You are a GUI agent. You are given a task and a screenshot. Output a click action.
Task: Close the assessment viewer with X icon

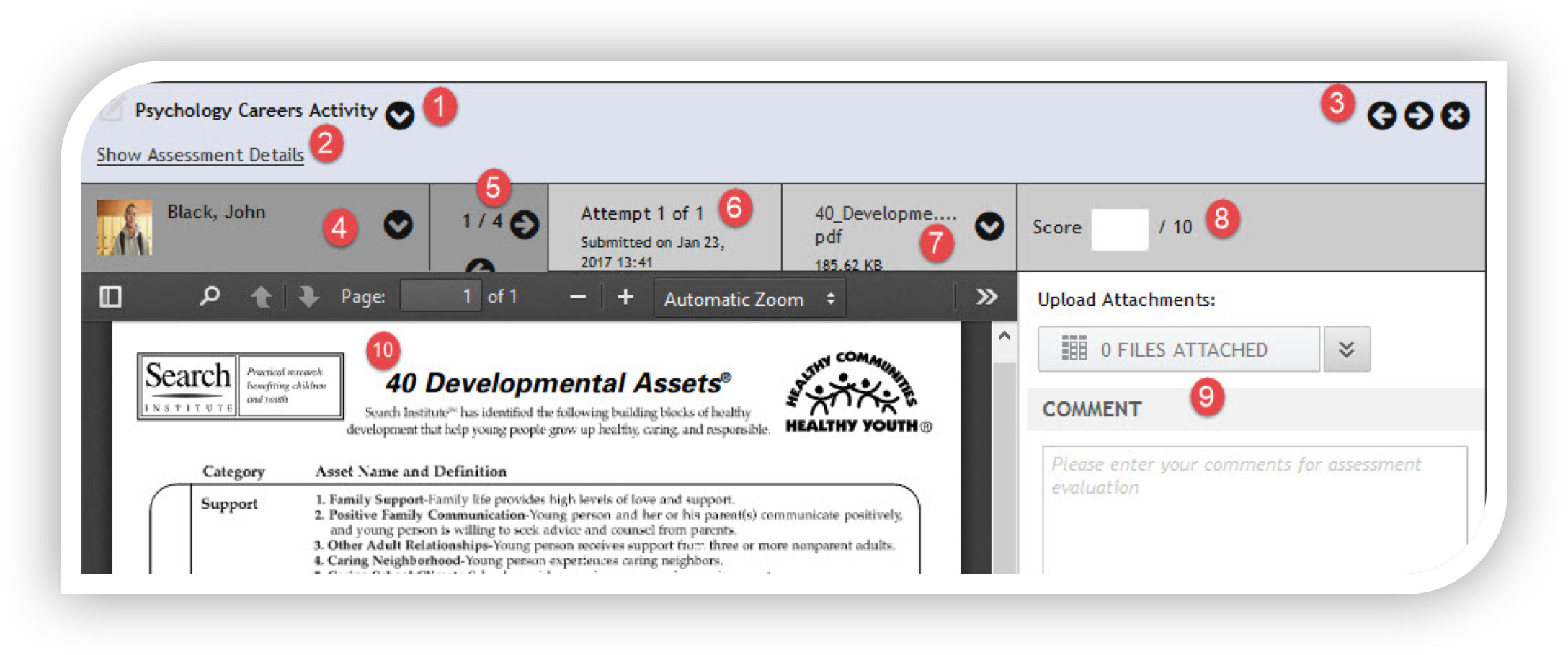pyautogui.click(x=1455, y=116)
